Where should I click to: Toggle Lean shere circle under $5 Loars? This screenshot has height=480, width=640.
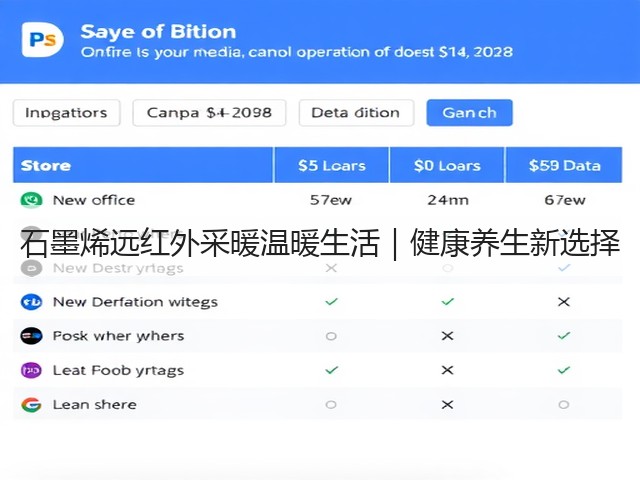(x=331, y=404)
